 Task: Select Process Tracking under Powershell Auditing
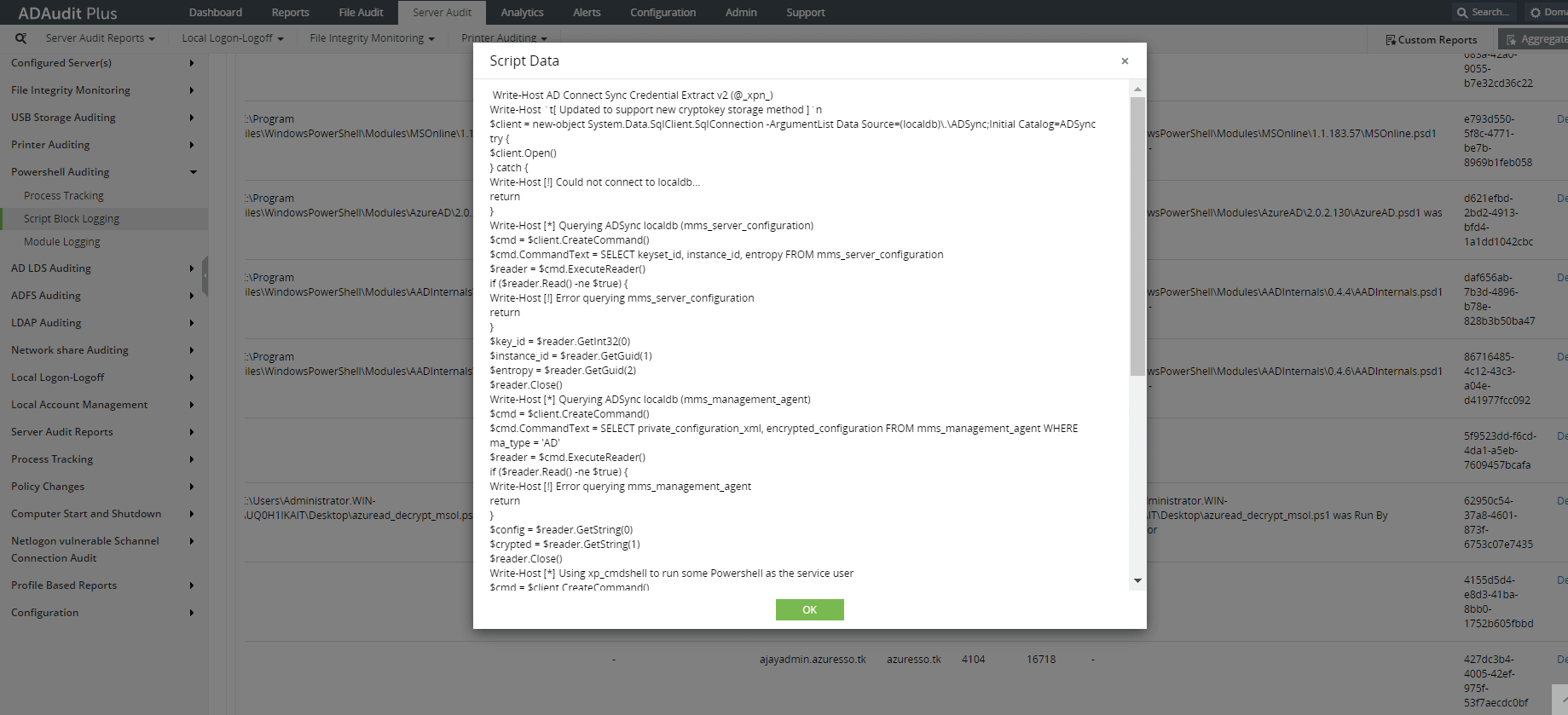(x=64, y=196)
